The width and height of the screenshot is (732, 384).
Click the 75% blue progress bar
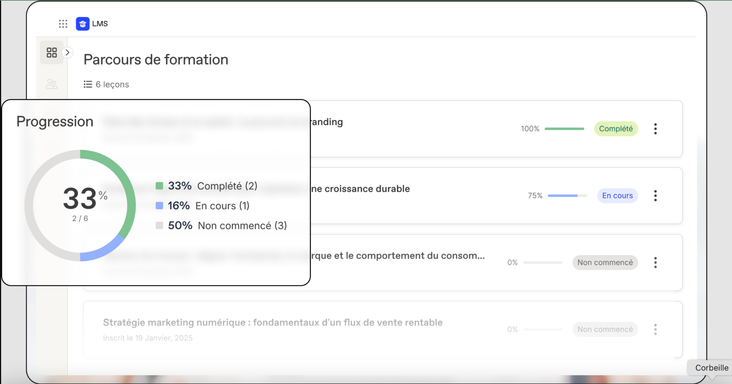pyautogui.click(x=567, y=195)
